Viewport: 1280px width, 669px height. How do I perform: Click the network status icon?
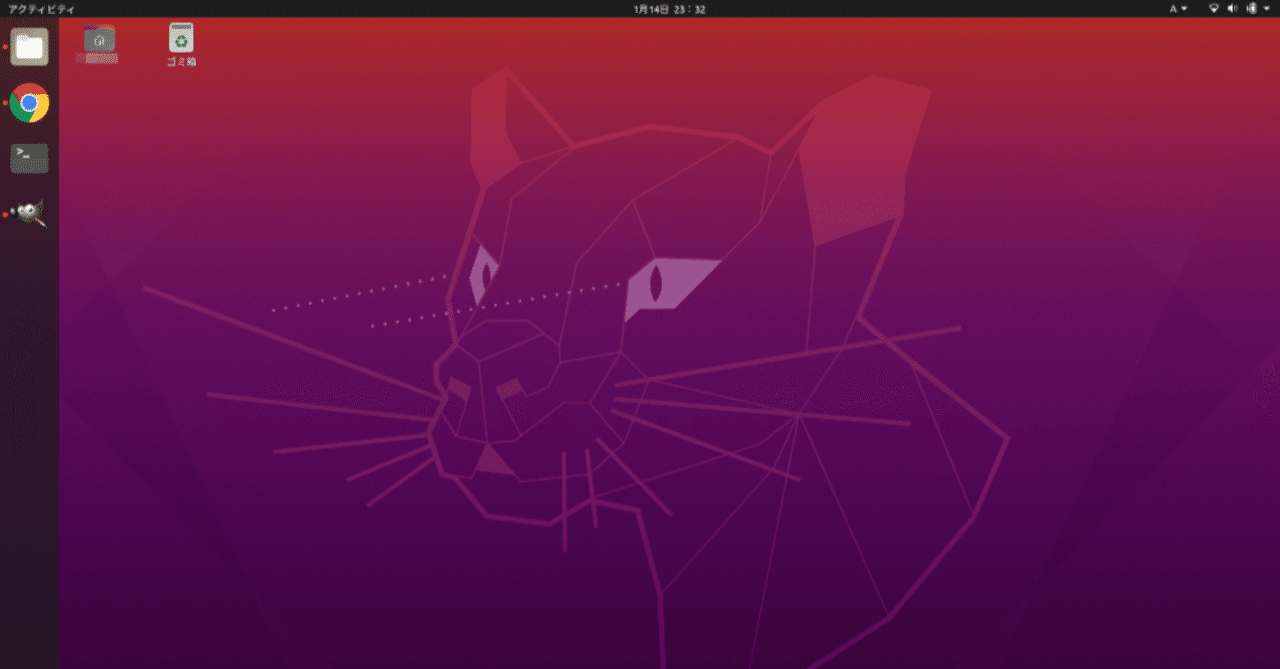[1214, 8]
